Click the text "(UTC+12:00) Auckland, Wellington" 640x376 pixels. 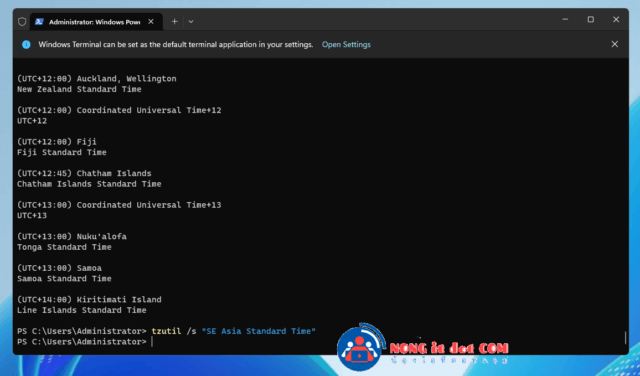(97, 78)
